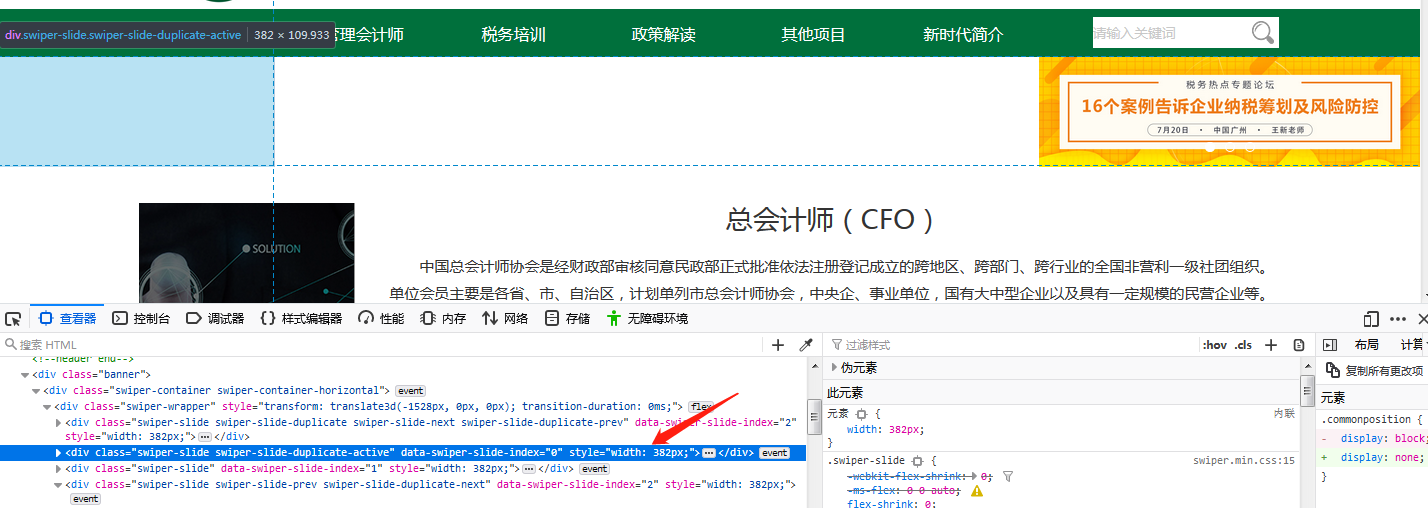1428x508 pixels.
Task: Toggle responsive design mode icon
Action: point(1371,319)
